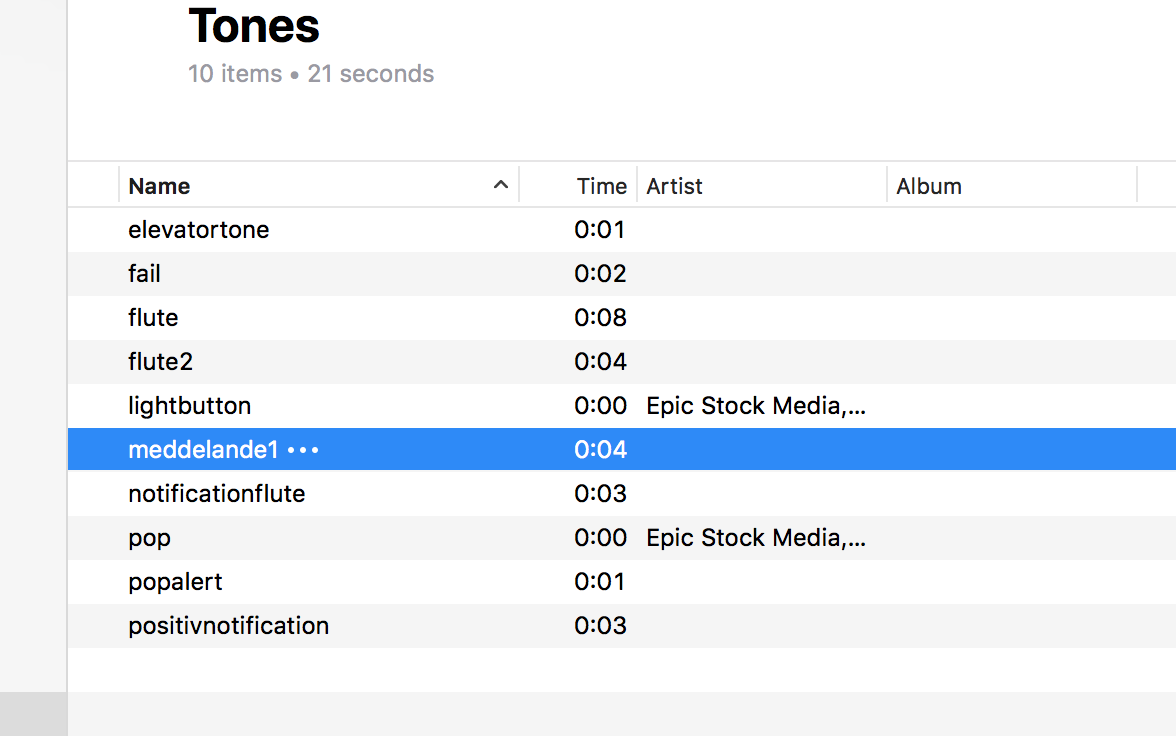Click Epic Stock Media artist on pop row
Screen dimensions: 1176x736
[x=756, y=538]
